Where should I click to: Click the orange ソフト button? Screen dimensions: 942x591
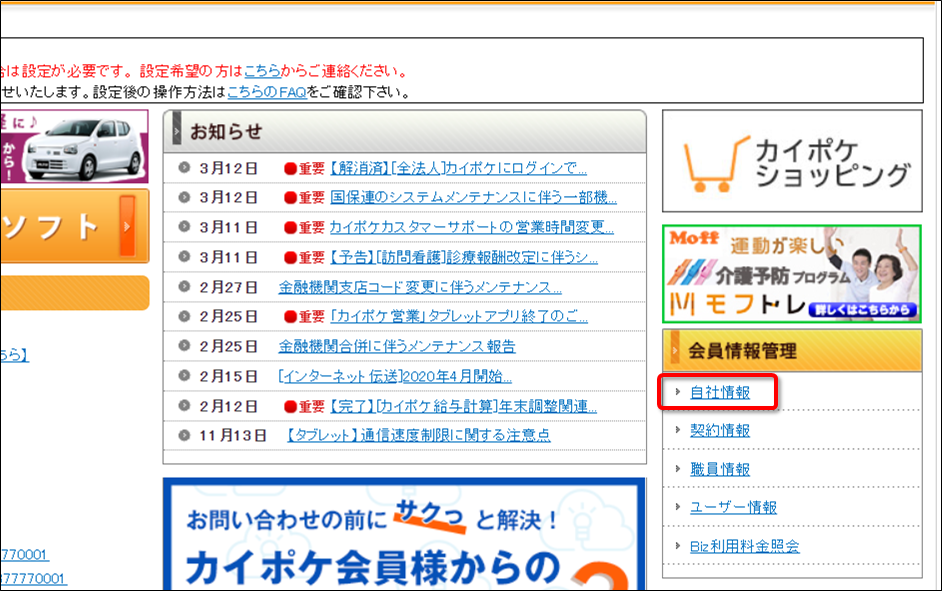coord(74,226)
